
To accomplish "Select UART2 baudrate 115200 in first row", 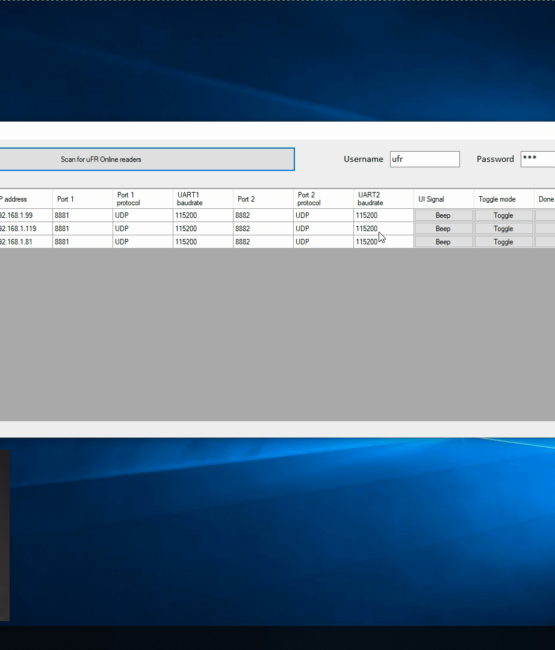I will pyautogui.click(x=383, y=215).
